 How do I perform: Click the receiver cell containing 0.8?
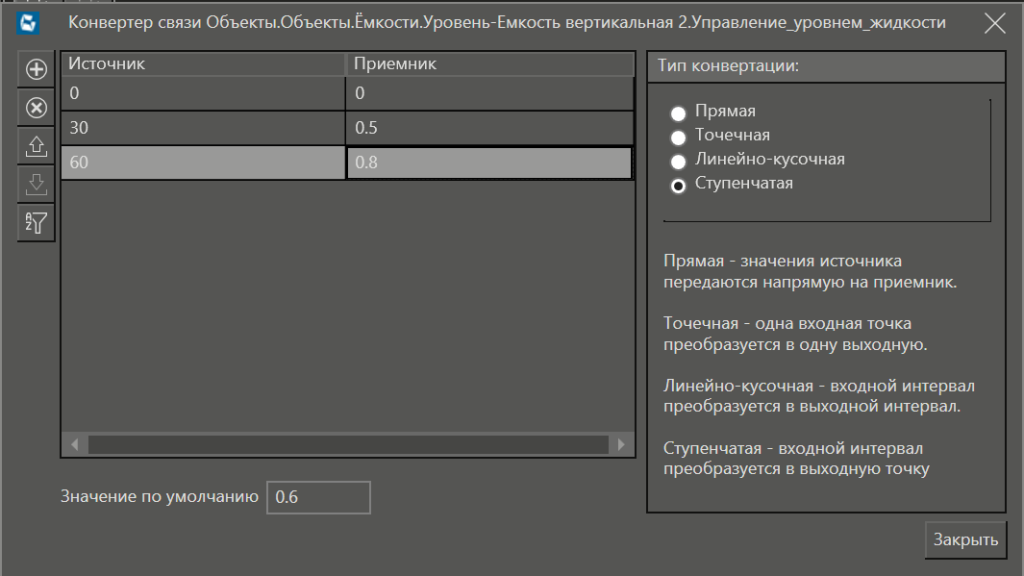pos(489,163)
